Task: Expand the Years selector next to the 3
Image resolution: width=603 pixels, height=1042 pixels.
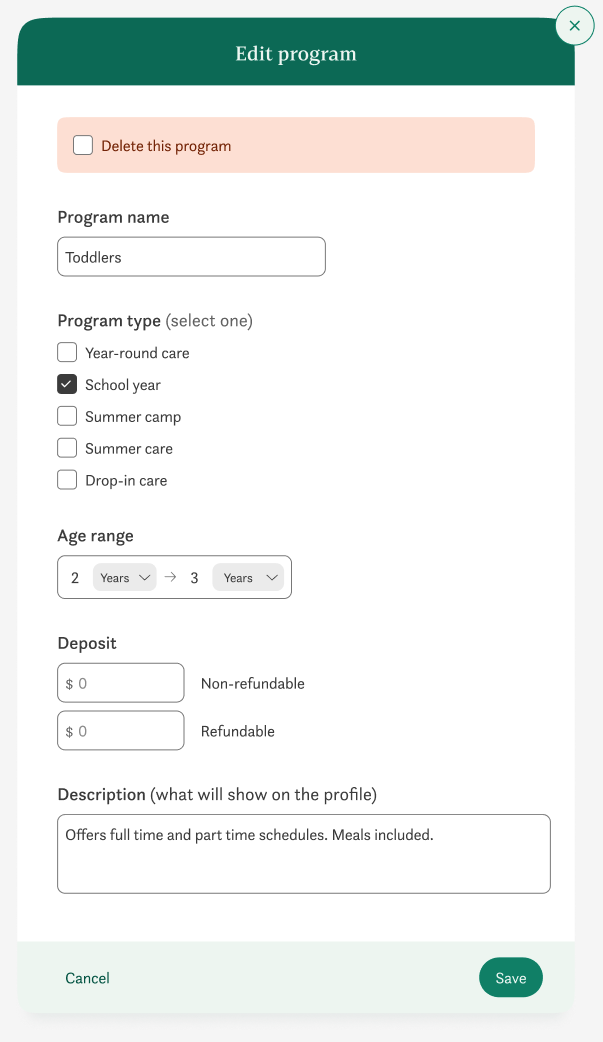Action: tap(248, 577)
